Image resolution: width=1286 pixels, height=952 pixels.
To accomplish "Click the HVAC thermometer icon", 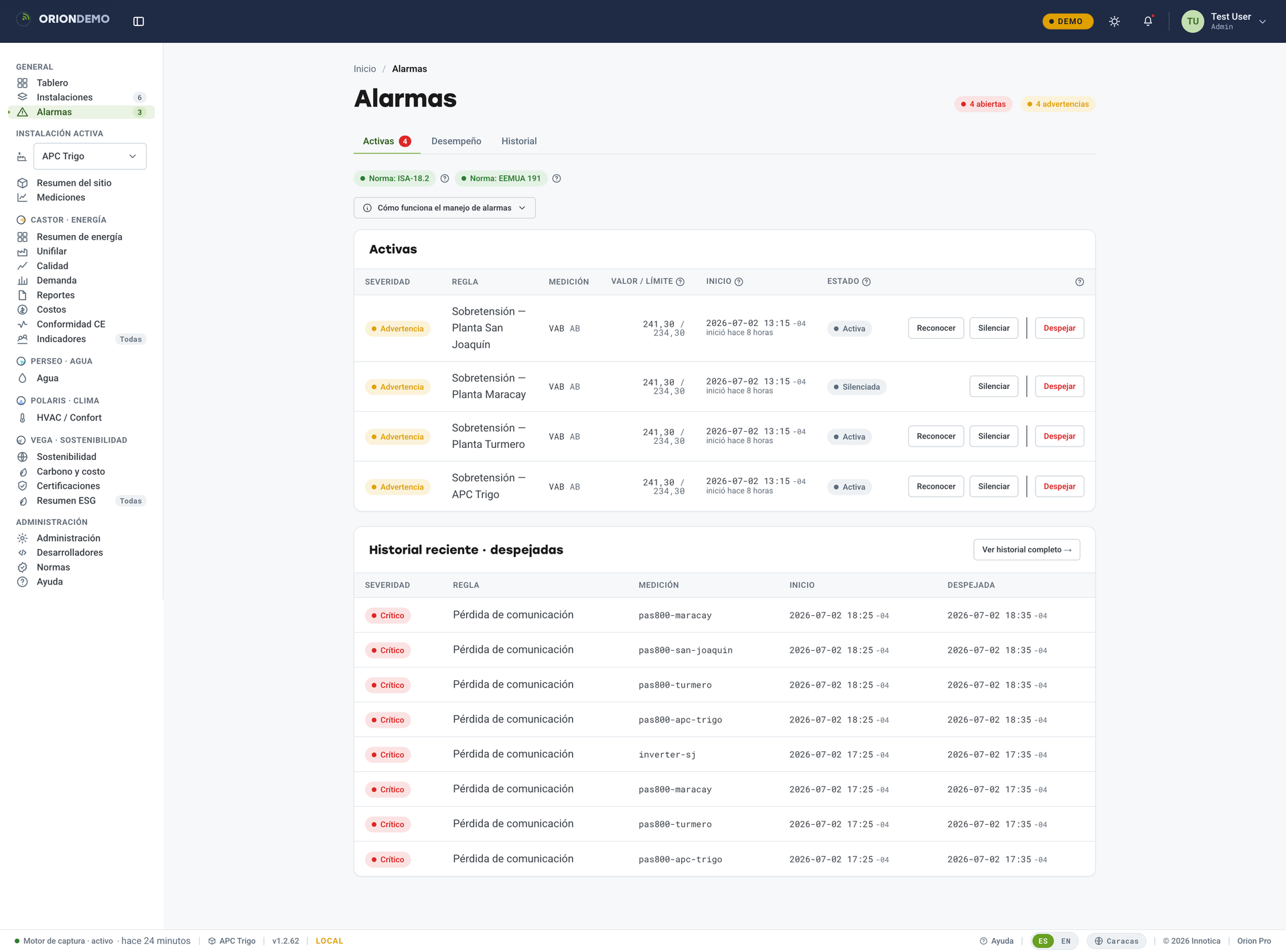I will pos(22,418).
